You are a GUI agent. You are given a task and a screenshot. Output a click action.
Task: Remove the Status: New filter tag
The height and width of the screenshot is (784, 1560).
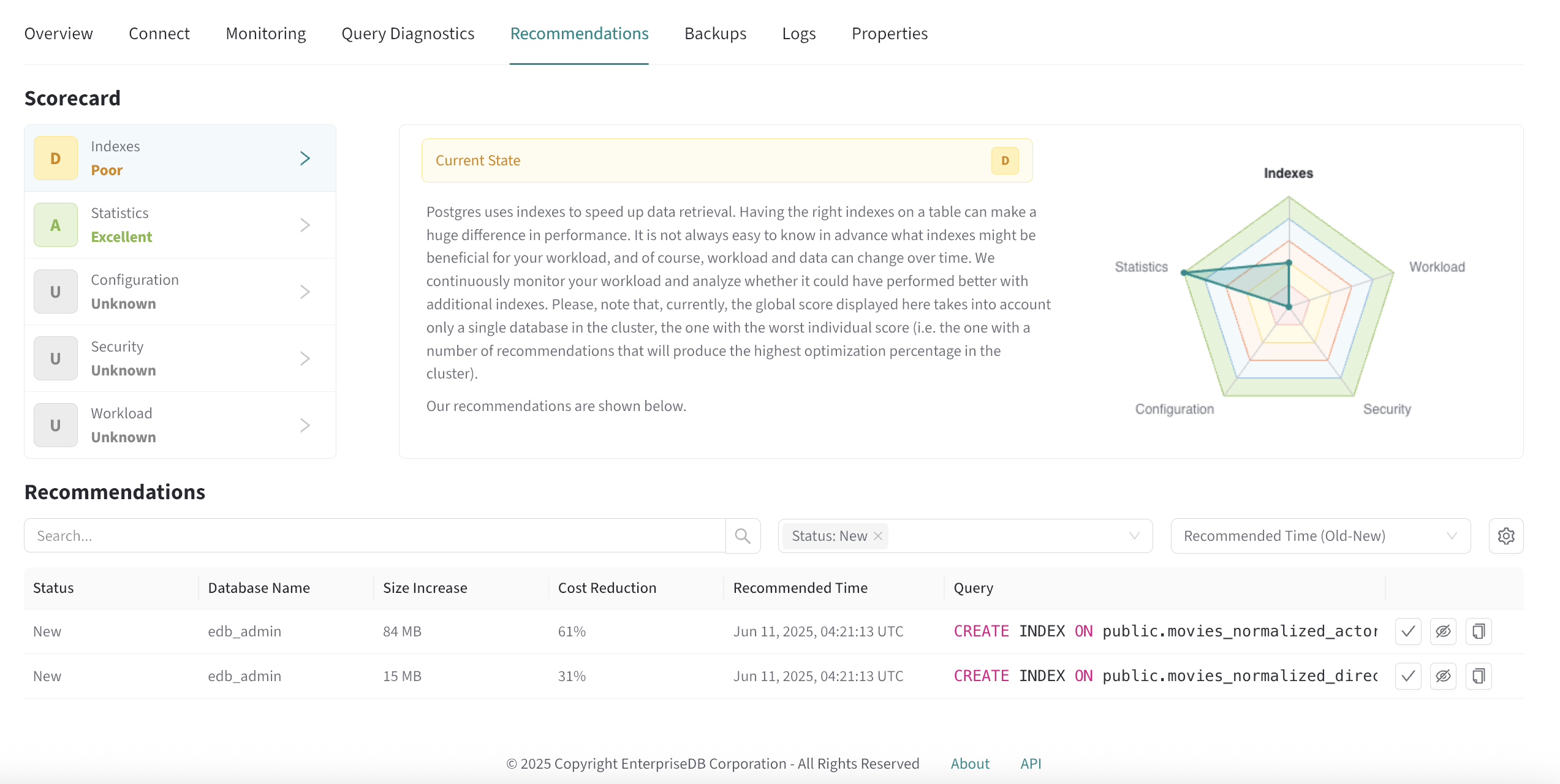(x=878, y=536)
